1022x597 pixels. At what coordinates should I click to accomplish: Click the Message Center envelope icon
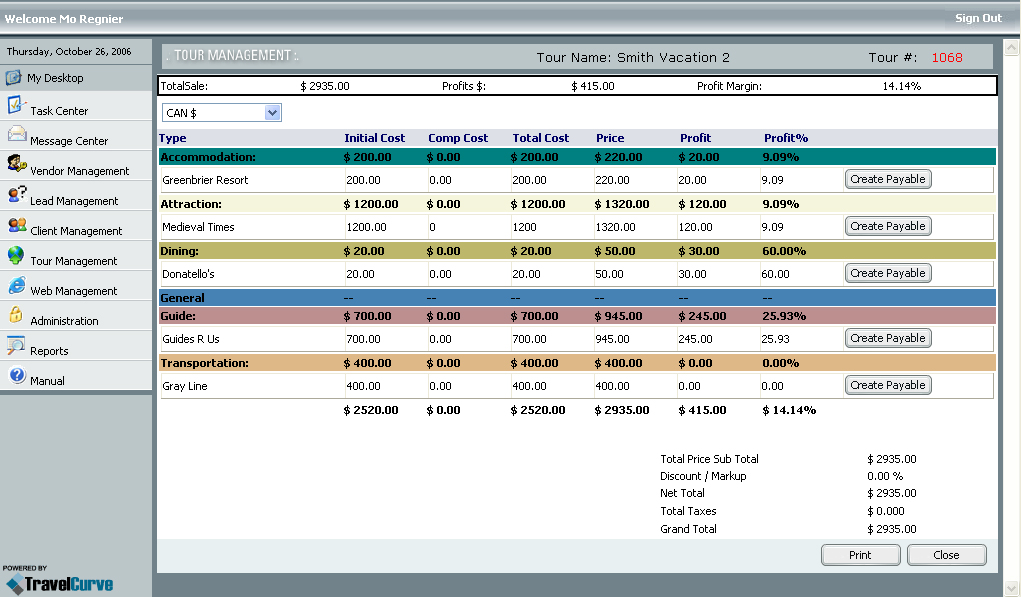[17, 134]
